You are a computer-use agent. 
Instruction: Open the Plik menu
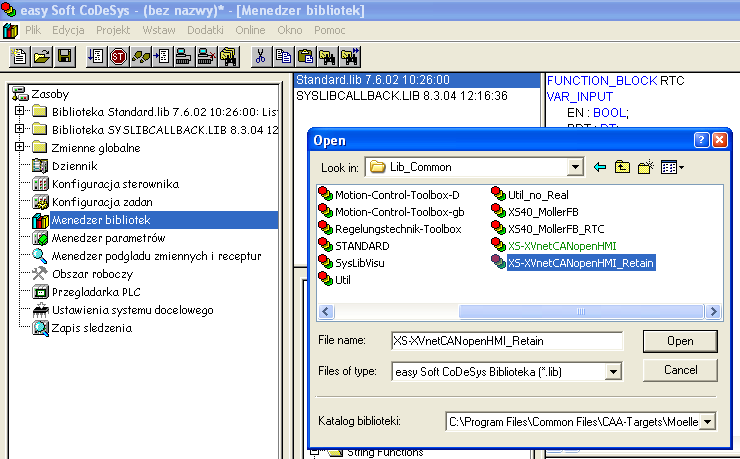(x=33, y=30)
